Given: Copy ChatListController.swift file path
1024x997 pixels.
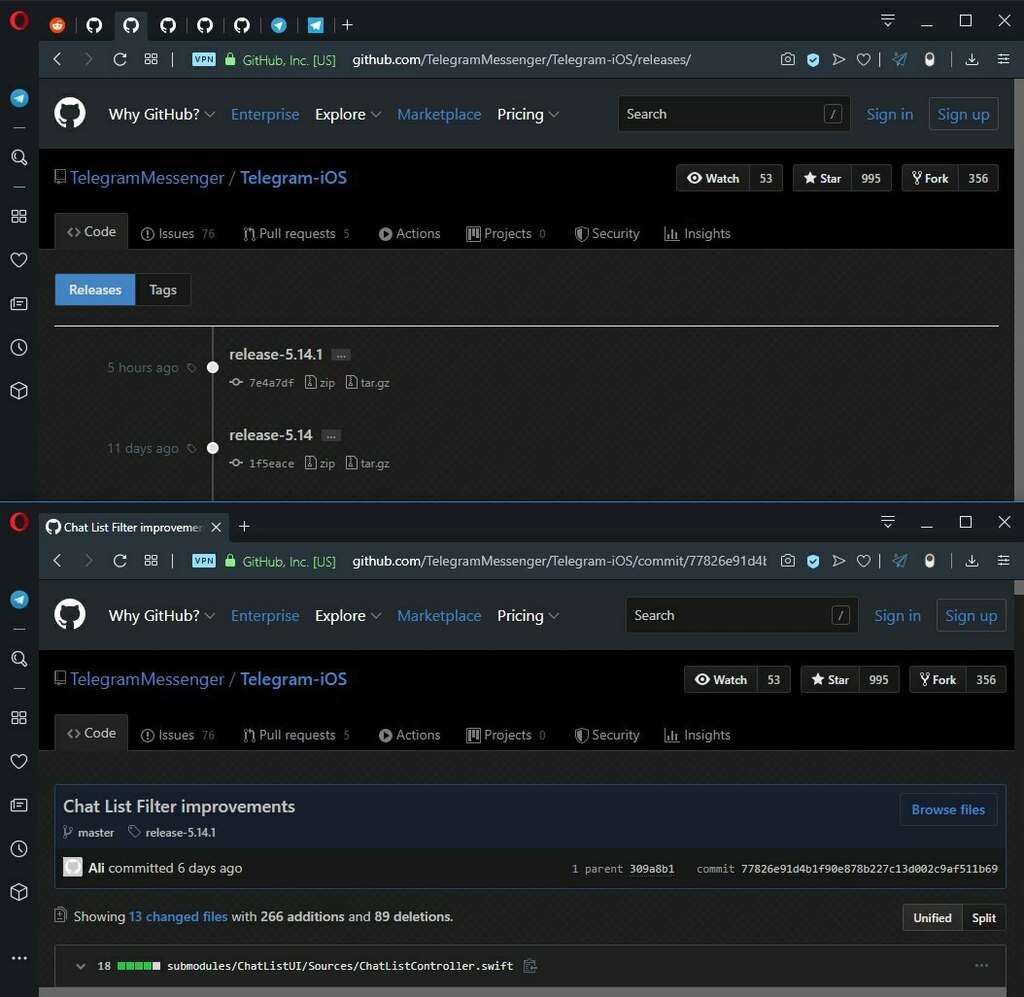Looking at the screenshot, I should pos(530,966).
